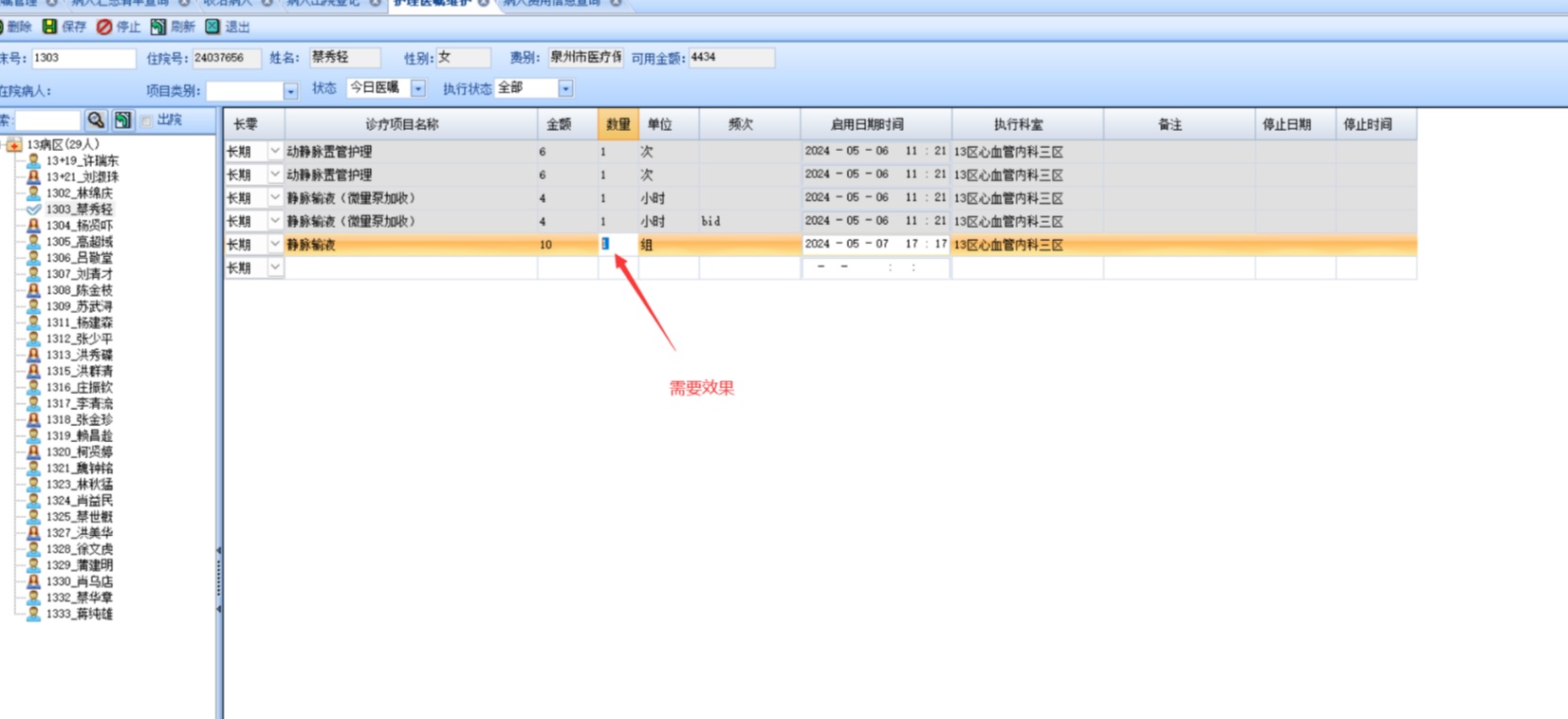Click the 备注 column header
This screenshot has height=719, width=1568.
(1179, 124)
